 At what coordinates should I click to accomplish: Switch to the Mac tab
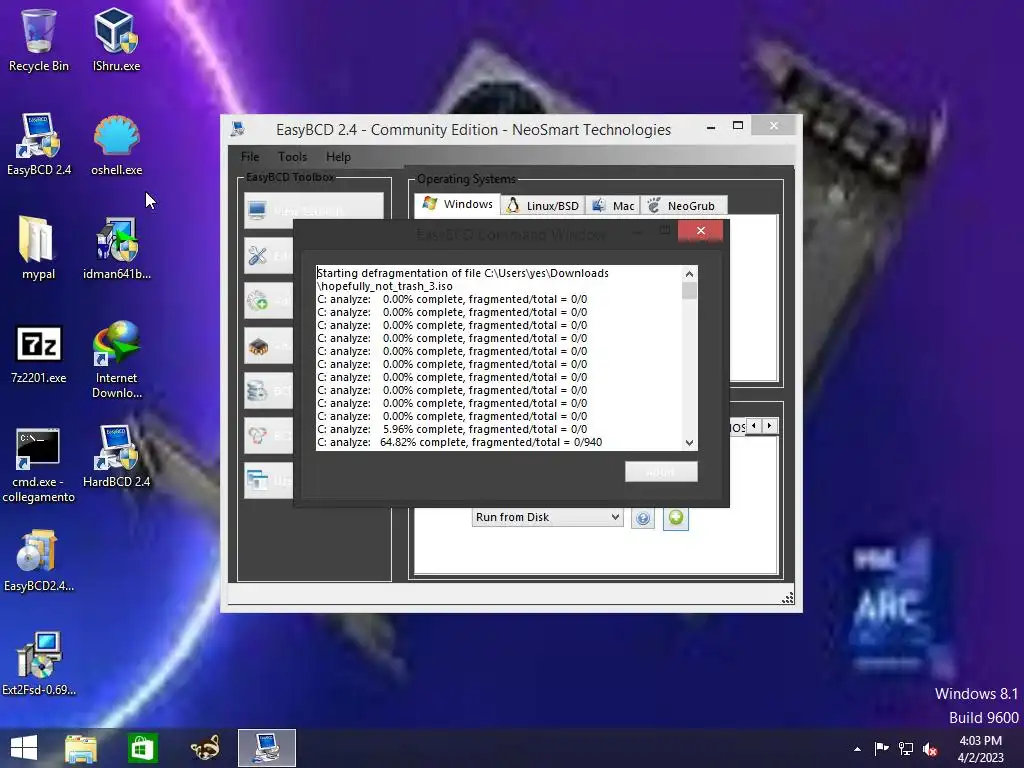click(613, 206)
